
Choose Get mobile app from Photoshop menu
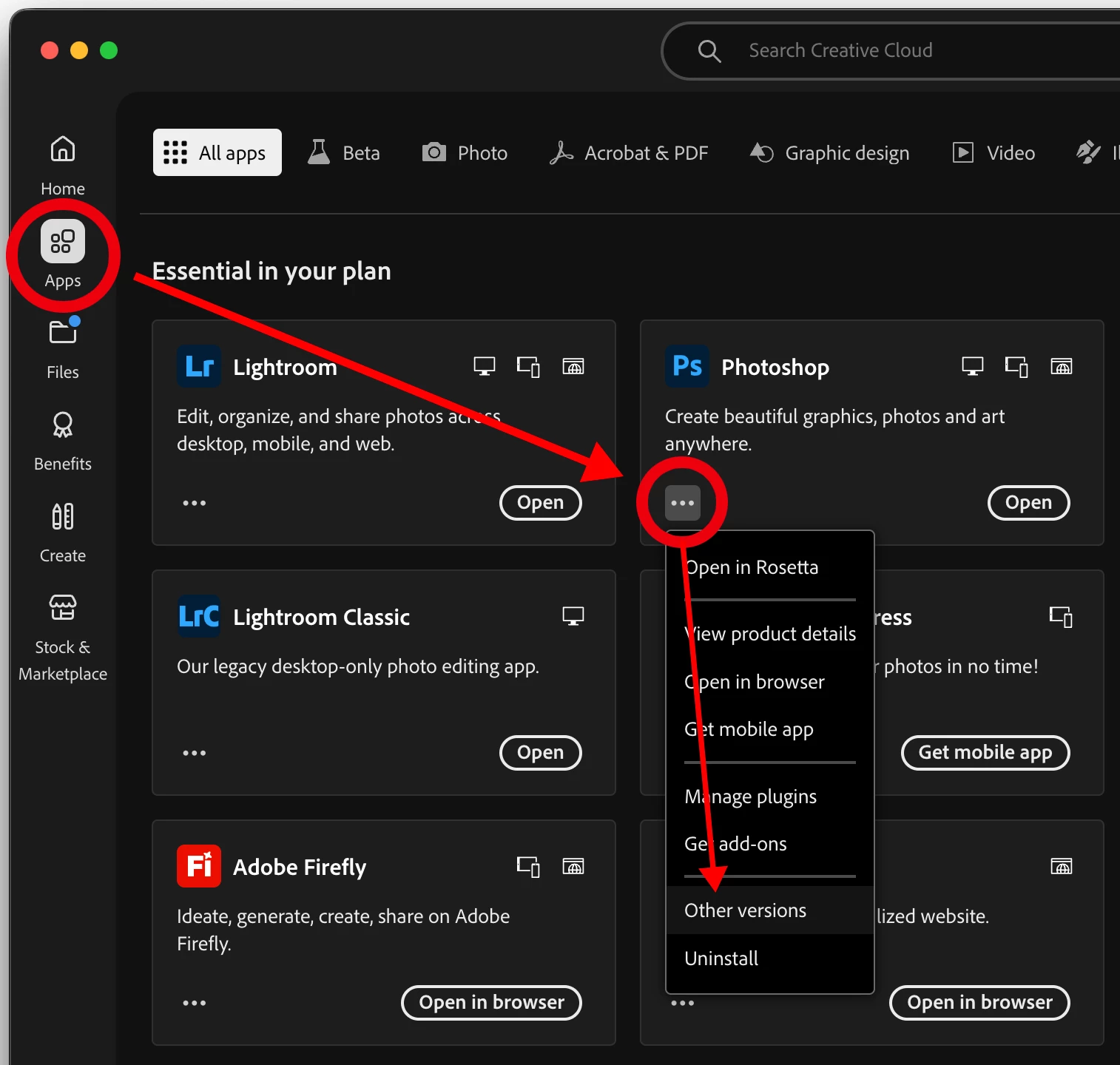click(x=770, y=729)
